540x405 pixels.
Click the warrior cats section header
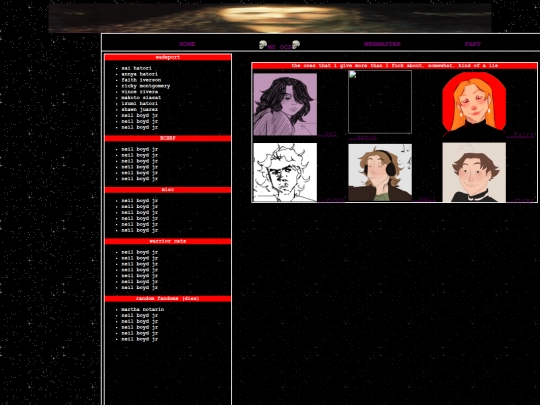pyautogui.click(x=168, y=241)
